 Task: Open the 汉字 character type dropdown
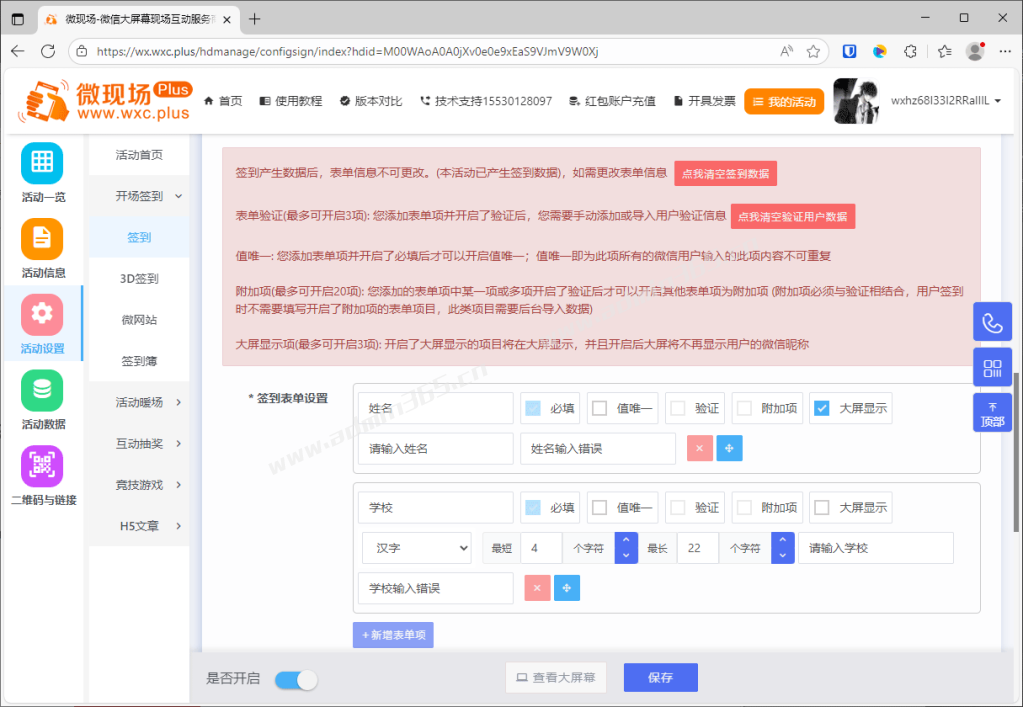click(x=416, y=547)
